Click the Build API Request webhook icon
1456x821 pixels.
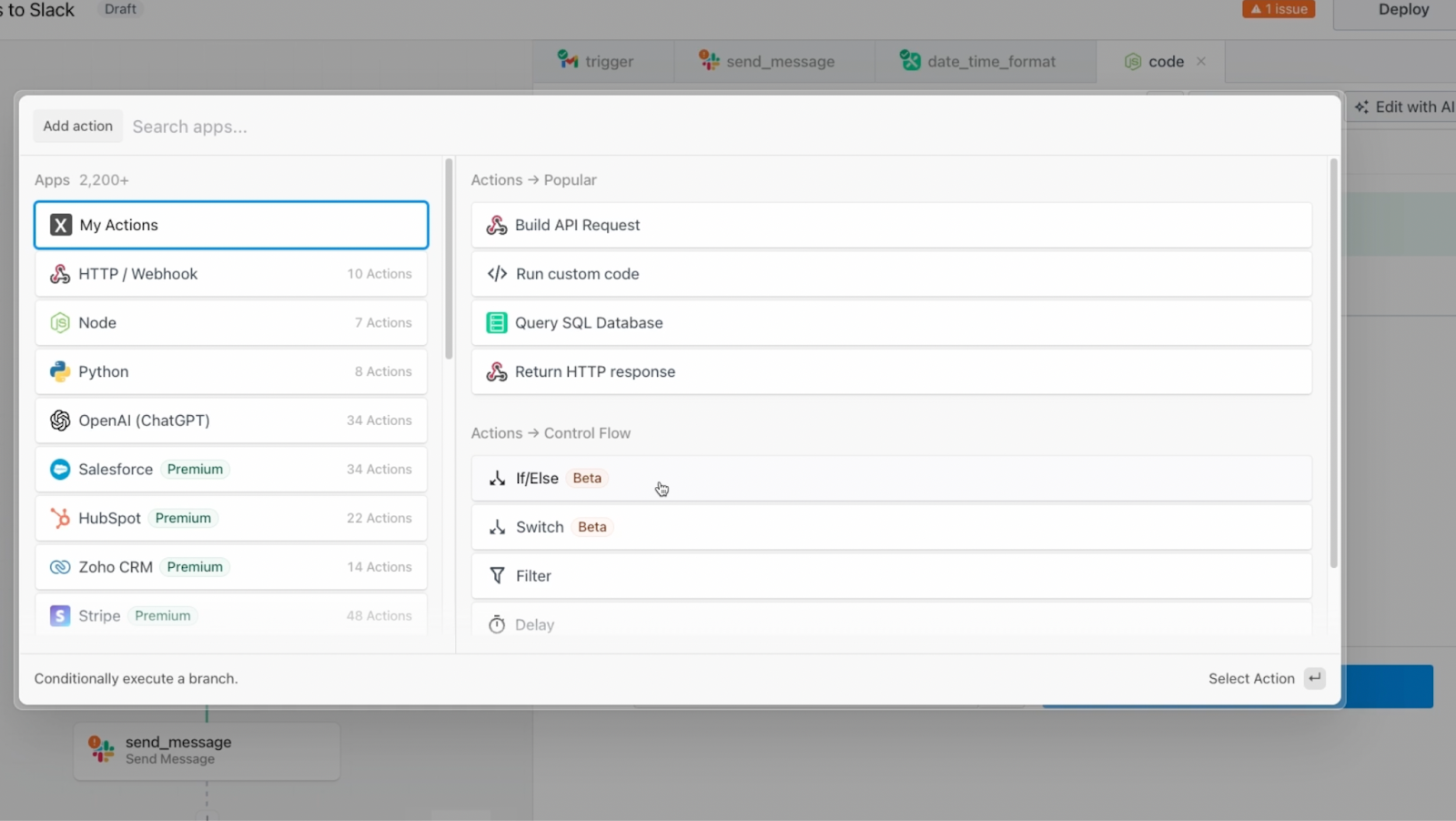497,225
